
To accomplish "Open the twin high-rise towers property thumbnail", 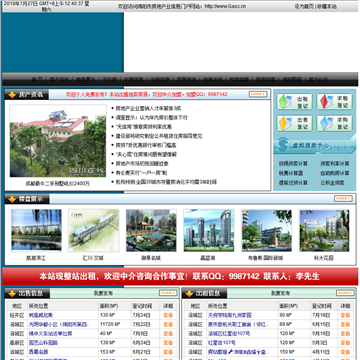I will click(209, 230).
